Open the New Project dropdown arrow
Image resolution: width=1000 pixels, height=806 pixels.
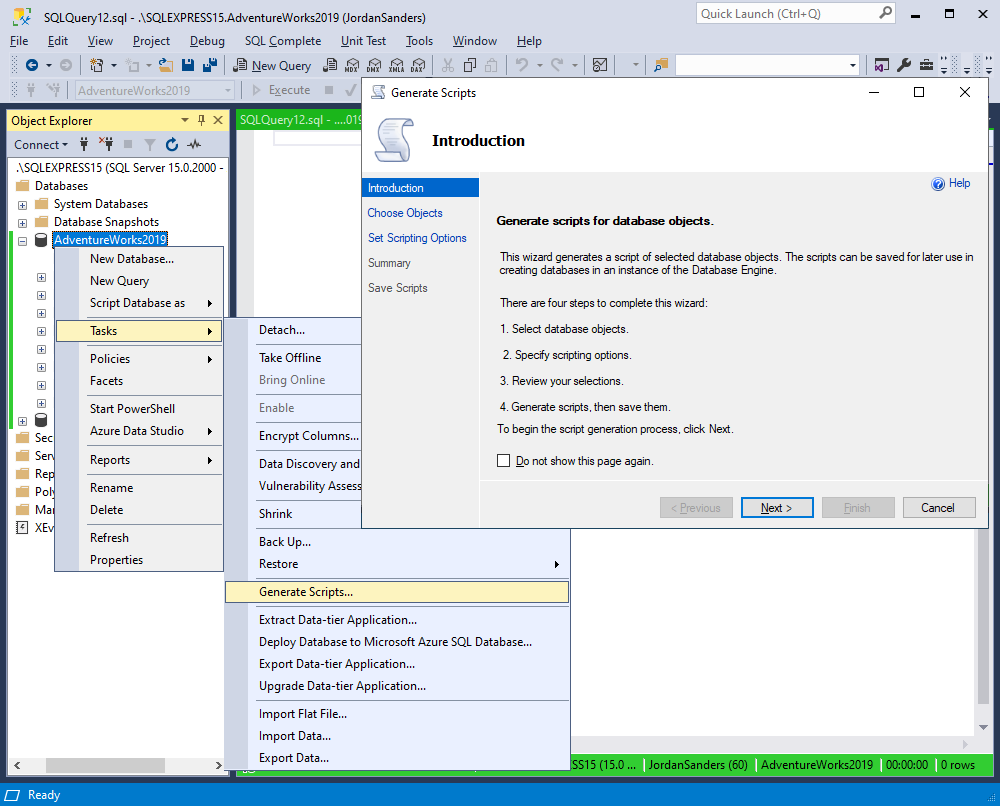click(x=114, y=65)
